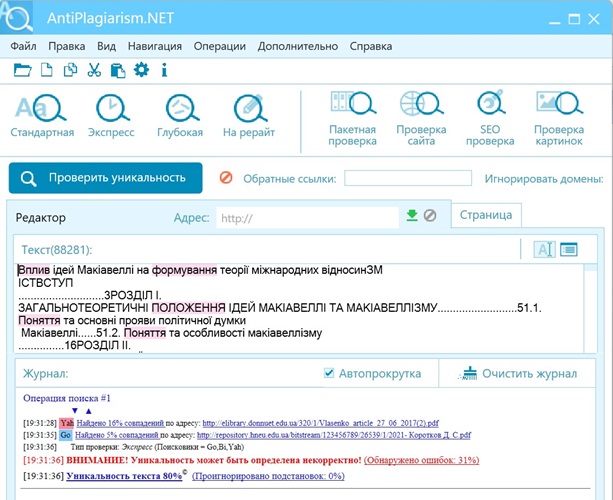
Task: Open the 'Найдено 16% совпадений' link
Action: click(x=120, y=423)
